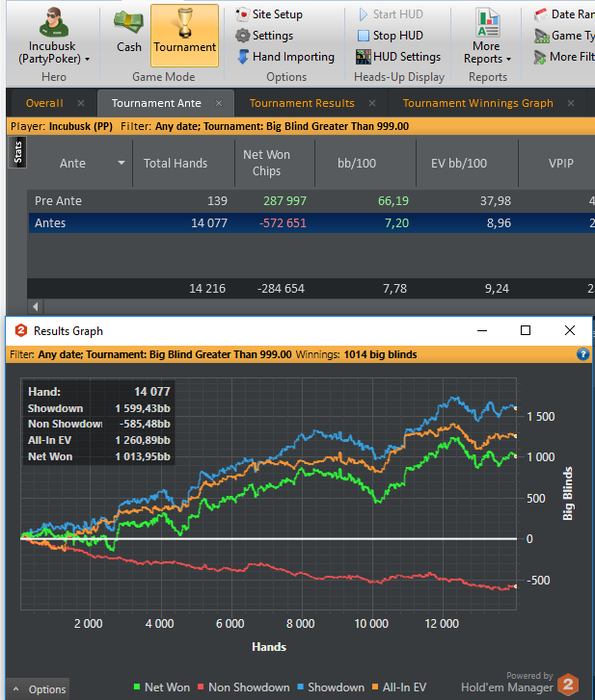
Task: Open the Date Range filter
Action: tap(564, 14)
